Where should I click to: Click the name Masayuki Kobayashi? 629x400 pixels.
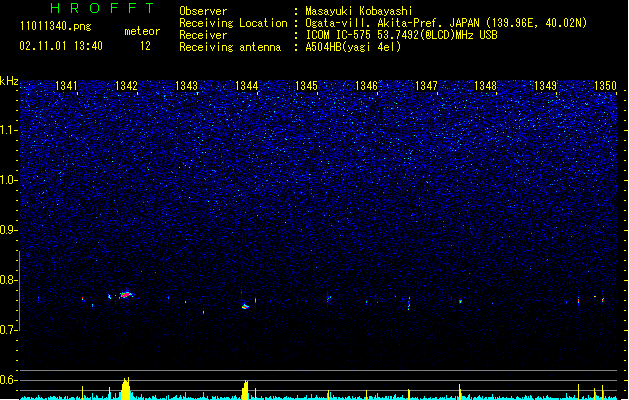click(359, 11)
